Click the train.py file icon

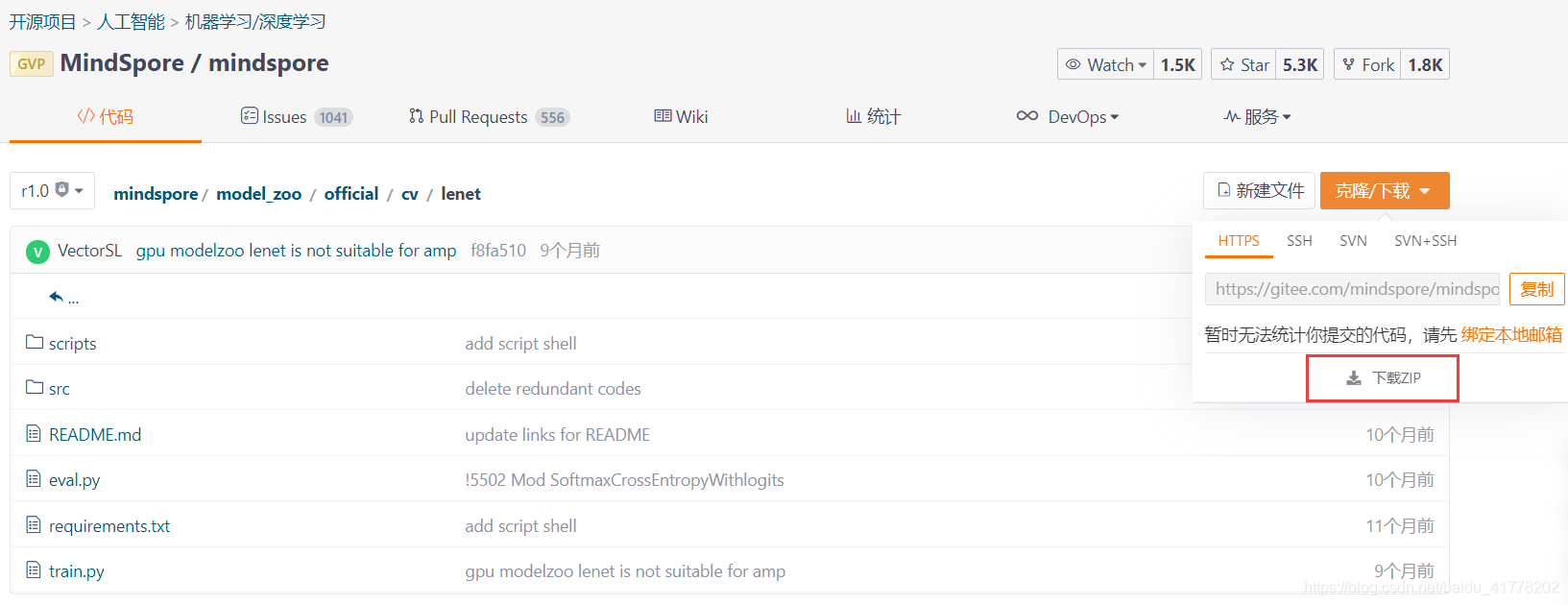click(x=34, y=569)
